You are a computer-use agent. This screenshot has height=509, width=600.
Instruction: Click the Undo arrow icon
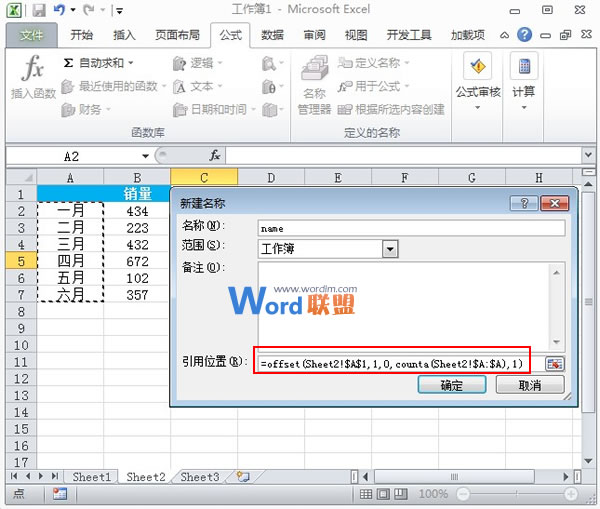(x=59, y=10)
